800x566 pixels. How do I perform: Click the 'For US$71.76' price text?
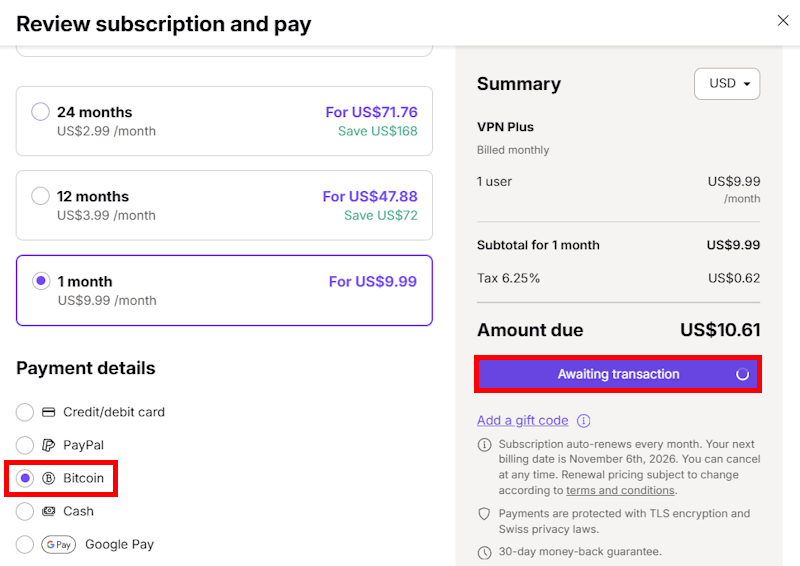pos(371,112)
